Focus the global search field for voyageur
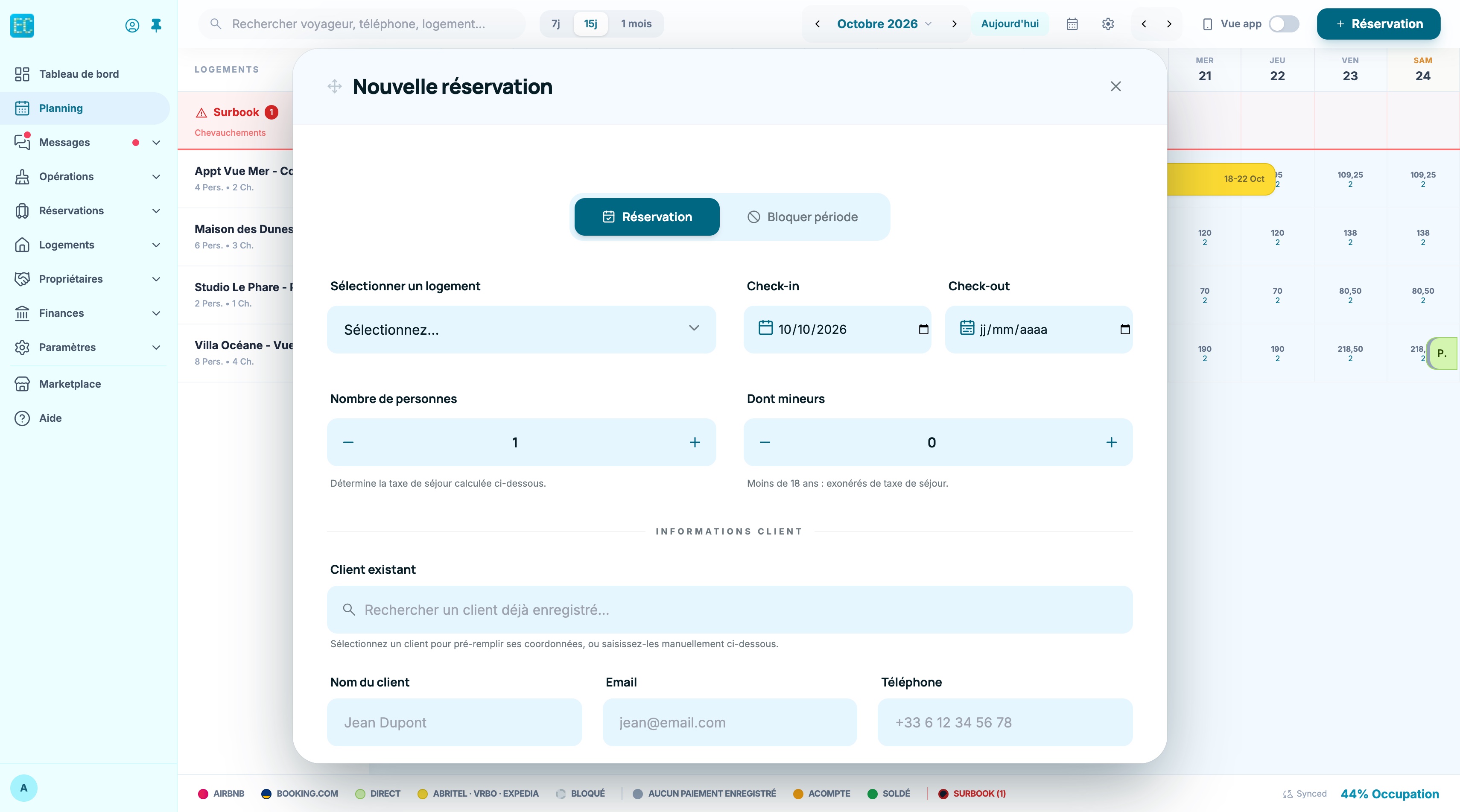 (x=362, y=24)
